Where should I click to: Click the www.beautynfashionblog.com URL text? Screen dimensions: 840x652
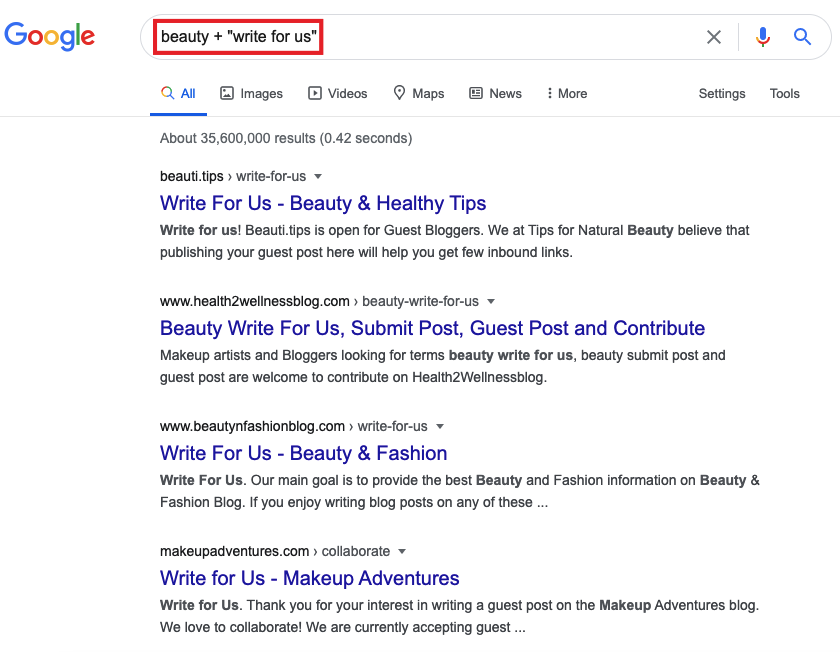[x=252, y=426]
